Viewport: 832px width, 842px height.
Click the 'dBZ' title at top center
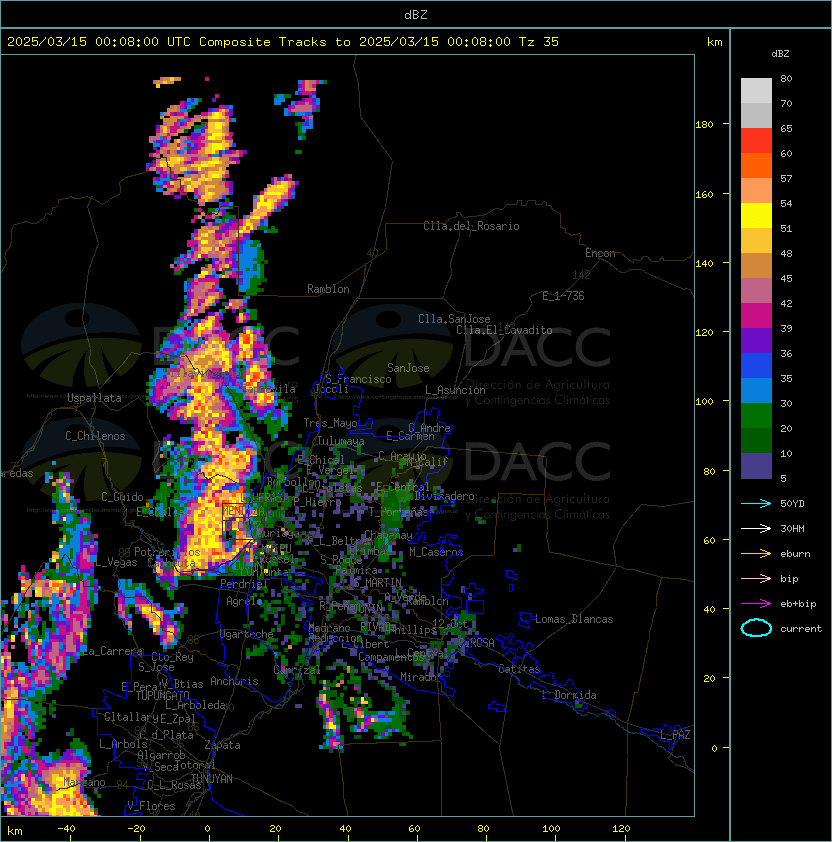(416, 15)
